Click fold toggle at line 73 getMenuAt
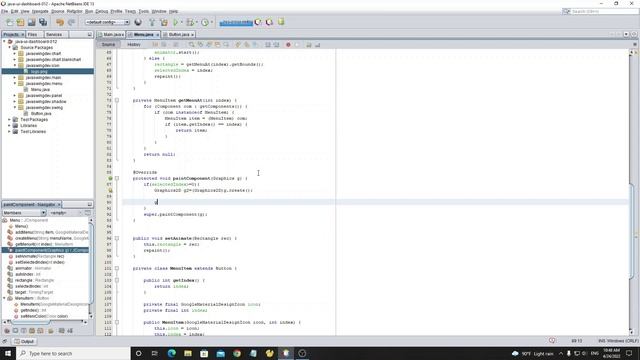640x360 pixels. tap(117, 100)
